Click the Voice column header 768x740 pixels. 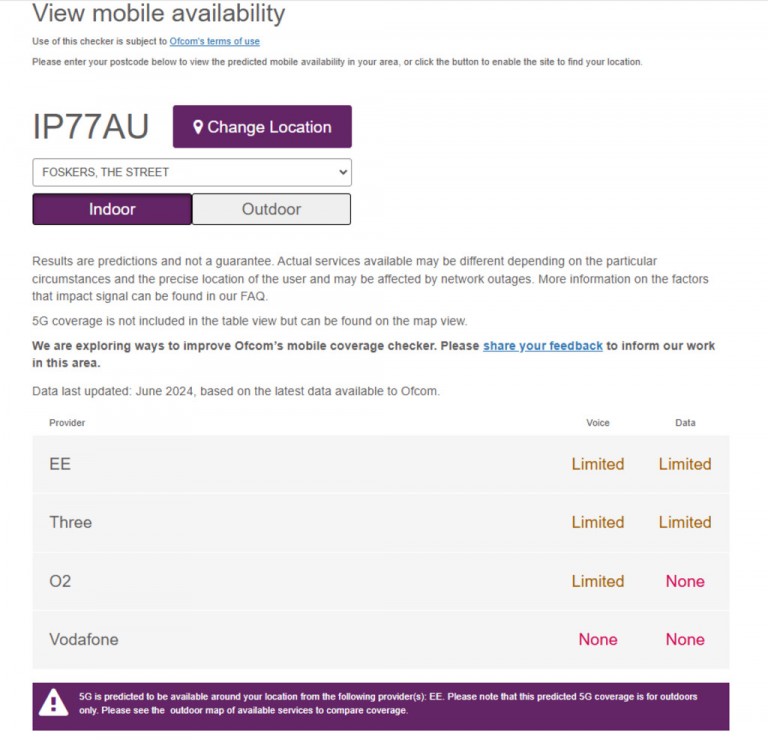point(598,423)
